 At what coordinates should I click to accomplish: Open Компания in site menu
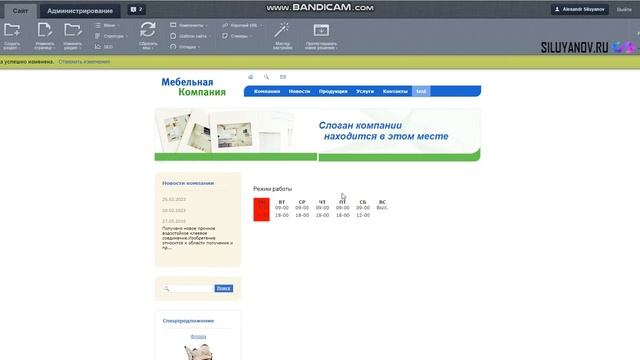pos(267,91)
